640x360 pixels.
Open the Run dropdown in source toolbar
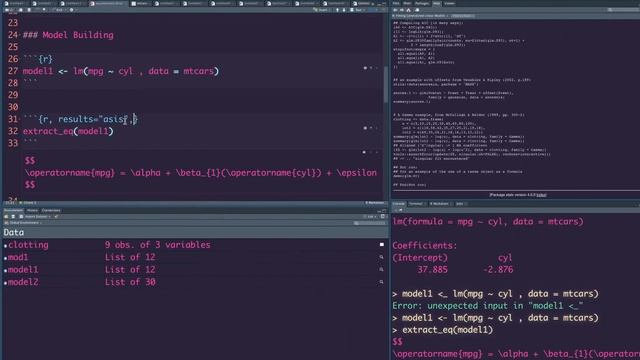coord(358,10)
